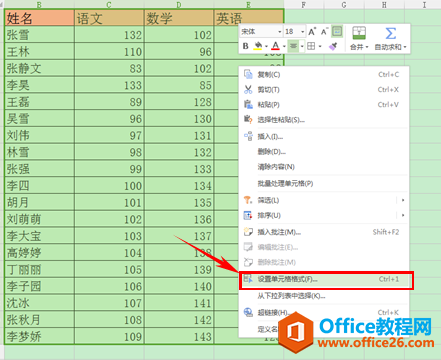
Task: Open the 筛选(L) filter submenu
Action: [x=324, y=200]
